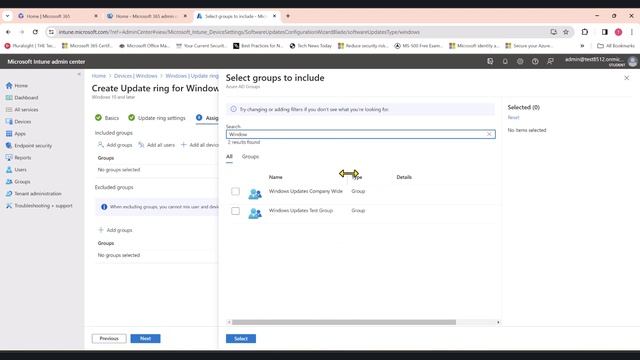Switch to Microsoft 365 admin center tab

click(x=143, y=16)
